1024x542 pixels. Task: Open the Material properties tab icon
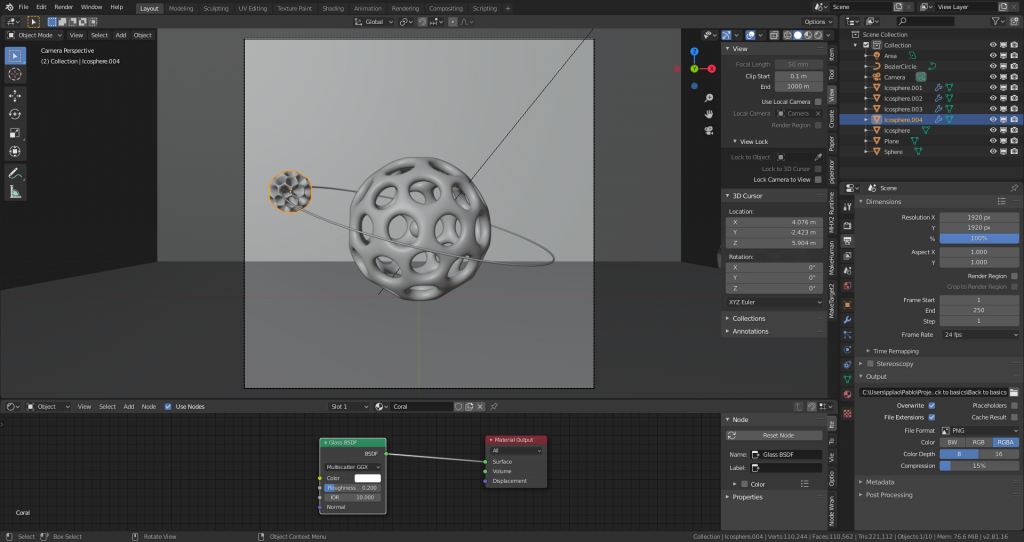pyautogui.click(x=847, y=394)
